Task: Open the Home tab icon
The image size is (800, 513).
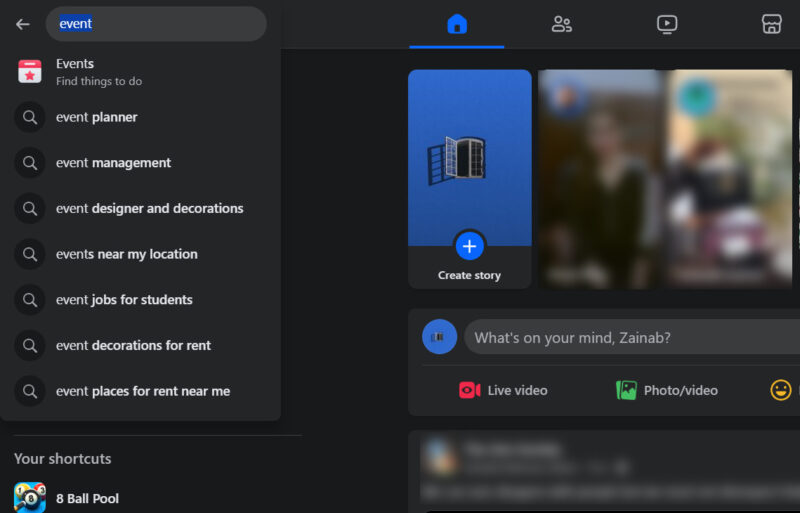Action: click(457, 24)
